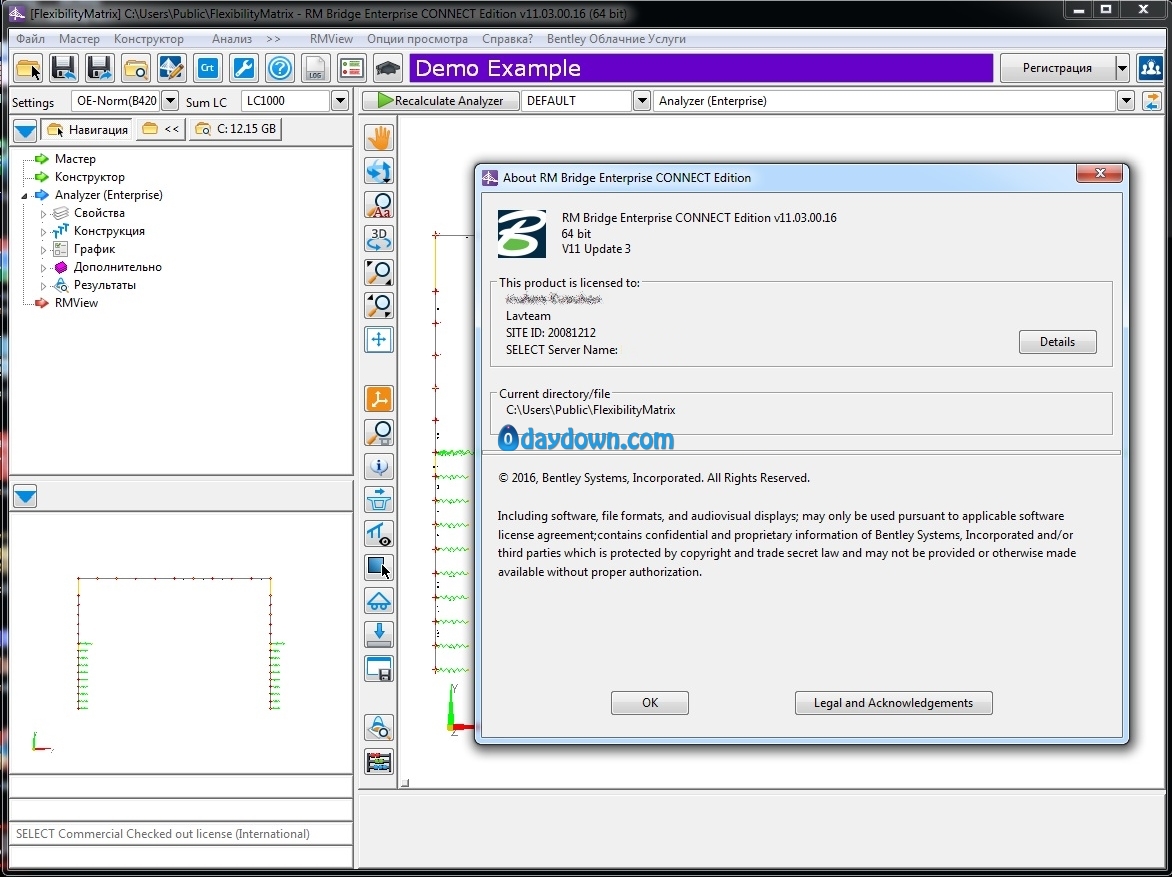Click the blue Crt icon
The image size is (1172, 877).
[208, 68]
